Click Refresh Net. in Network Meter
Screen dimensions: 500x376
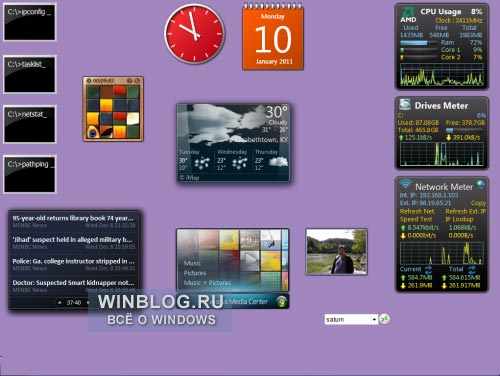click(417, 211)
